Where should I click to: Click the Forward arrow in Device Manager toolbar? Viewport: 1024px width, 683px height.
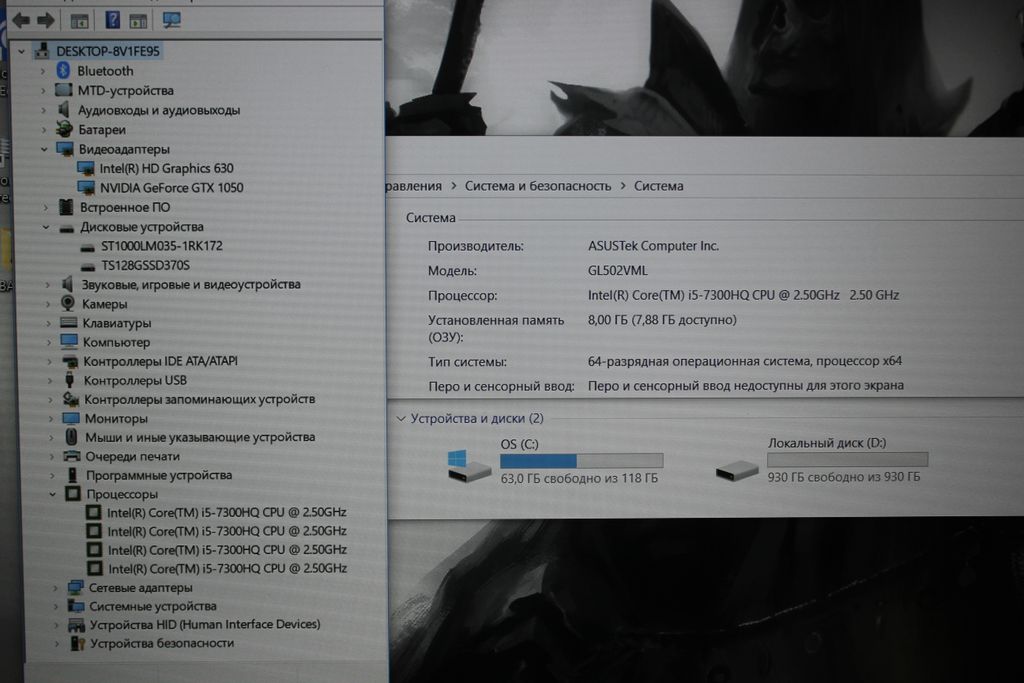[x=46, y=20]
